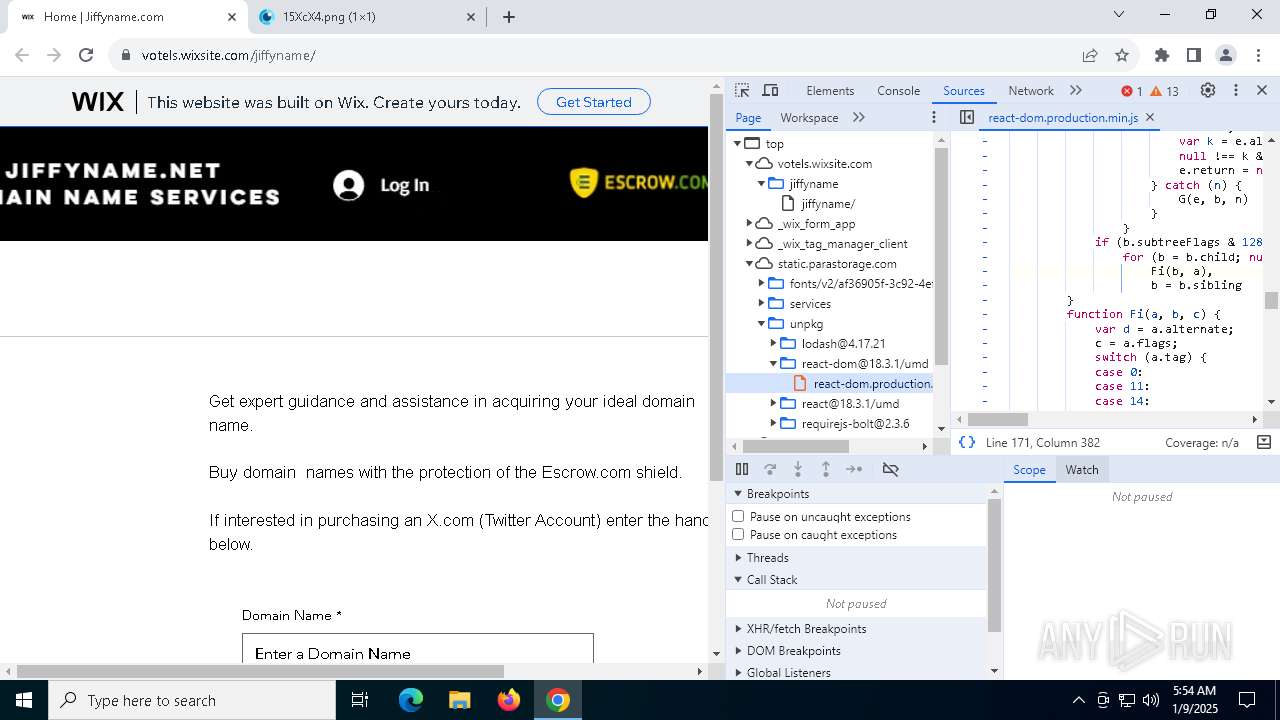Reload the page
This screenshot has width=1280, height=720.
[x=86, y=55]
